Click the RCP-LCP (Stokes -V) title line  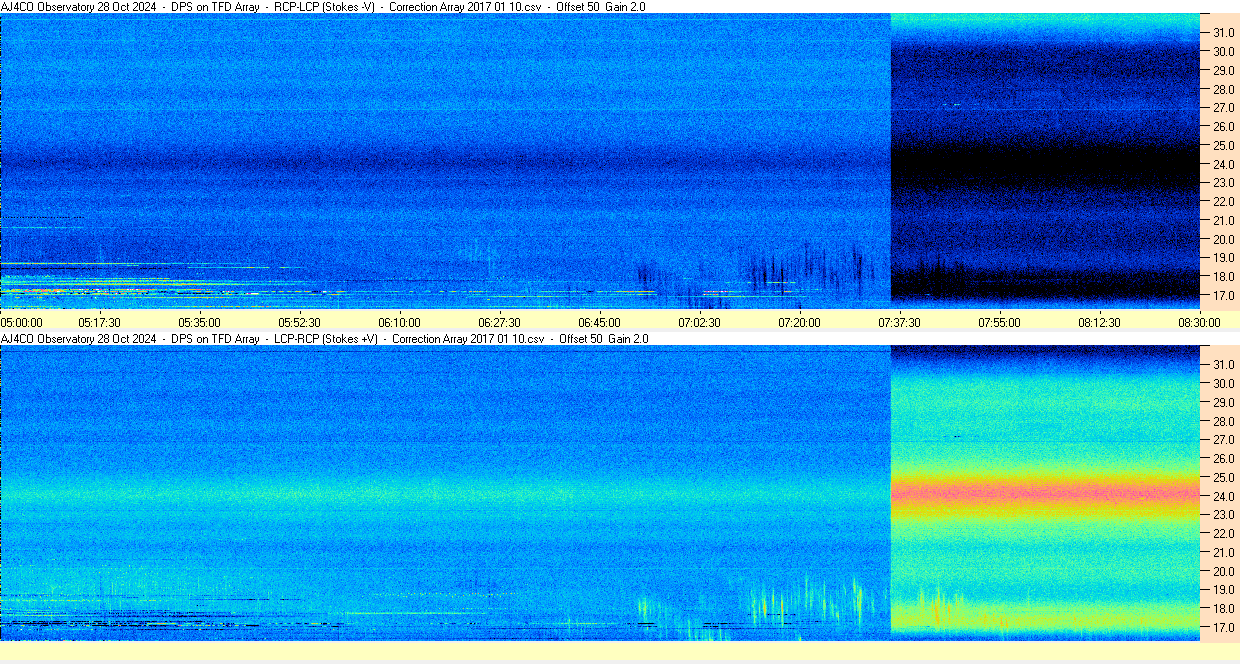point(323,6)
